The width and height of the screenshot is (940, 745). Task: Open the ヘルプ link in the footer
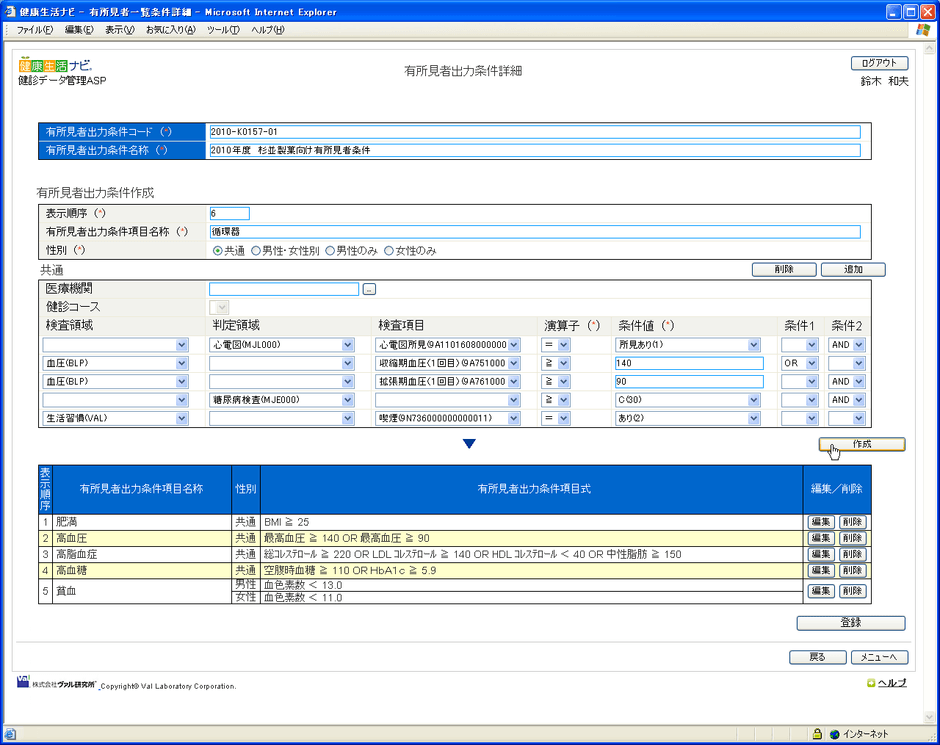pos(891,683)
